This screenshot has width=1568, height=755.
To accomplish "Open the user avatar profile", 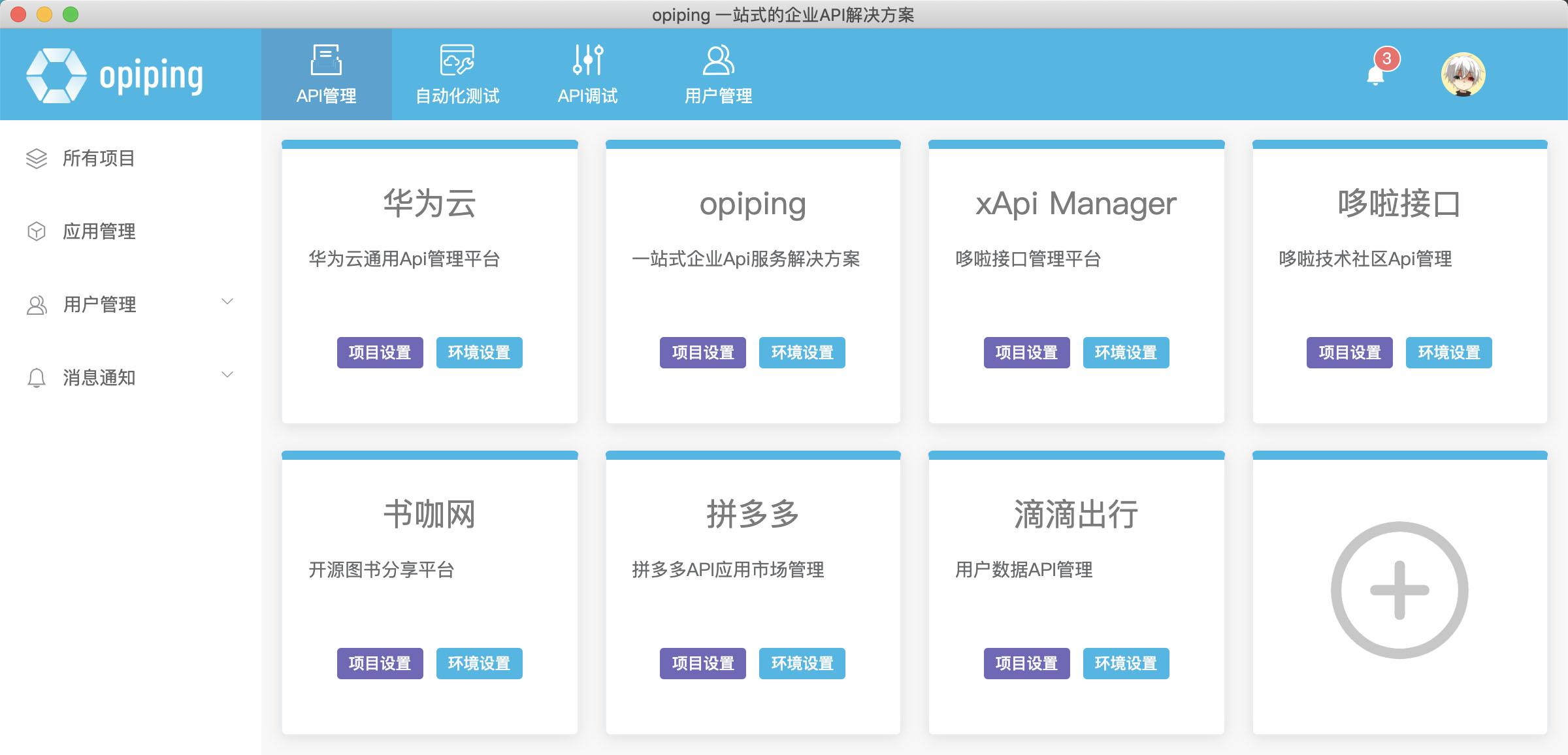I will coord(1463,74).
